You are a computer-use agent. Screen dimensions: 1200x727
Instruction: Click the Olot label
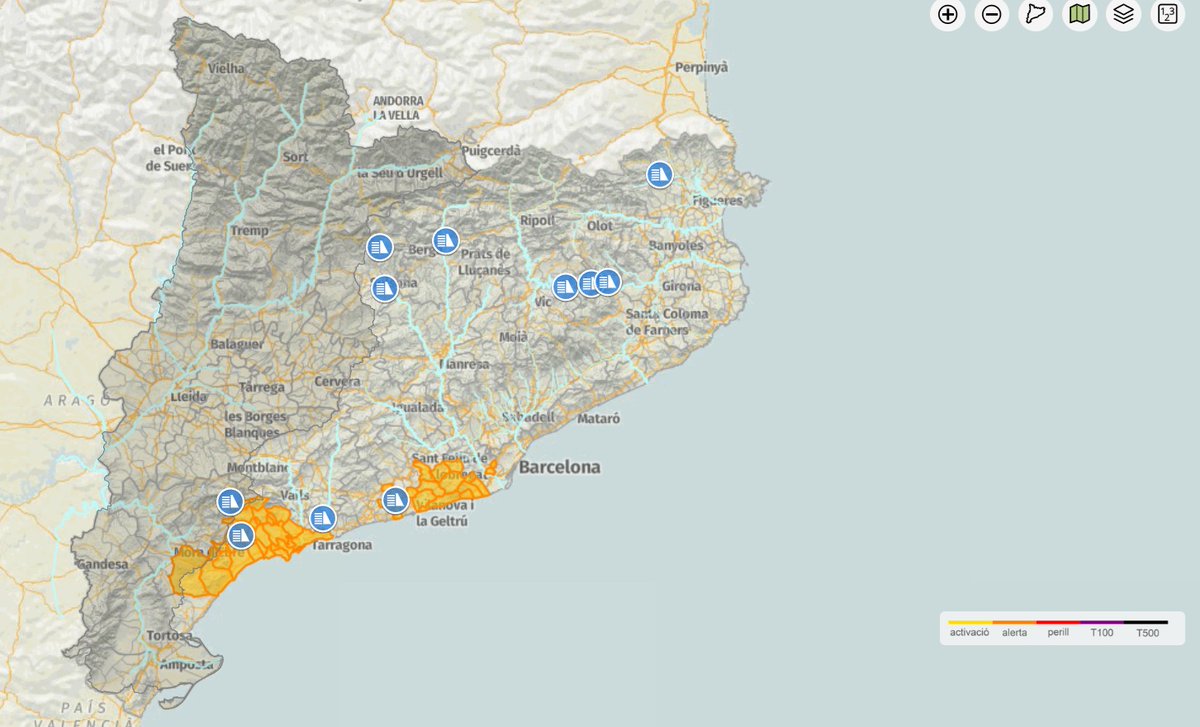pos(600,226)
